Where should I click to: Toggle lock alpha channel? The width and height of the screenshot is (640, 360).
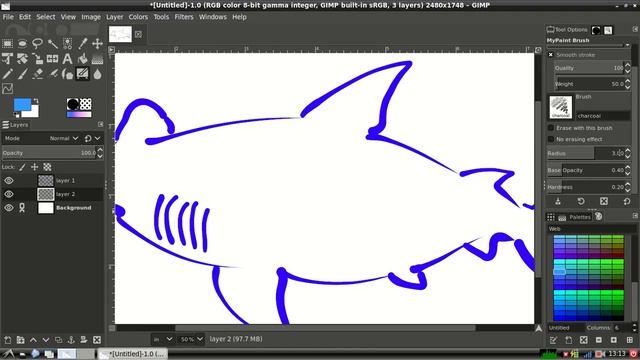pos(47,167)
